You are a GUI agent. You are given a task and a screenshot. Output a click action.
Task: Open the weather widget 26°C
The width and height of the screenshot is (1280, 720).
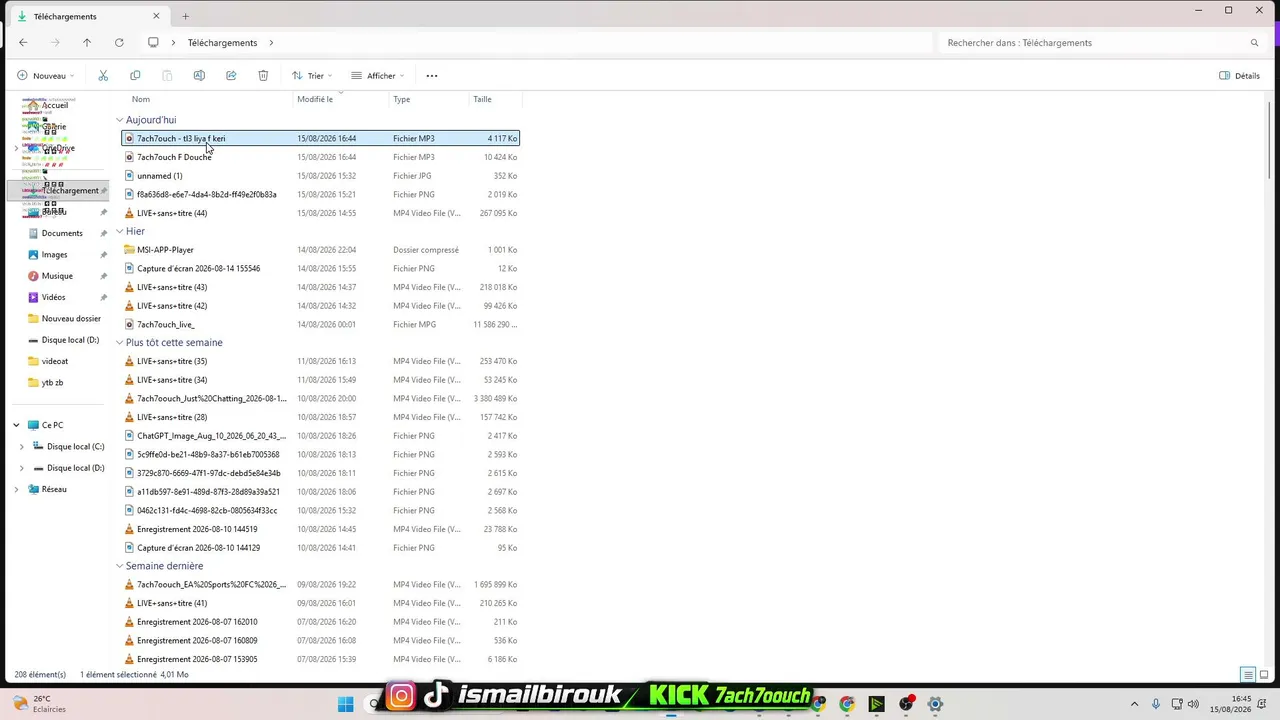tap(40, 704)
